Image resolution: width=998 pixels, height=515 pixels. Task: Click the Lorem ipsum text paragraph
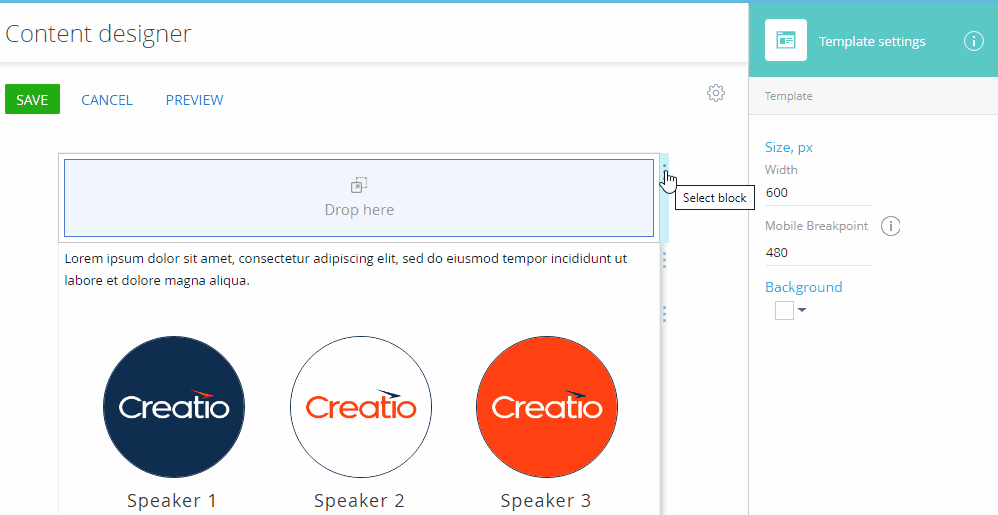click(x=346, y=269)
